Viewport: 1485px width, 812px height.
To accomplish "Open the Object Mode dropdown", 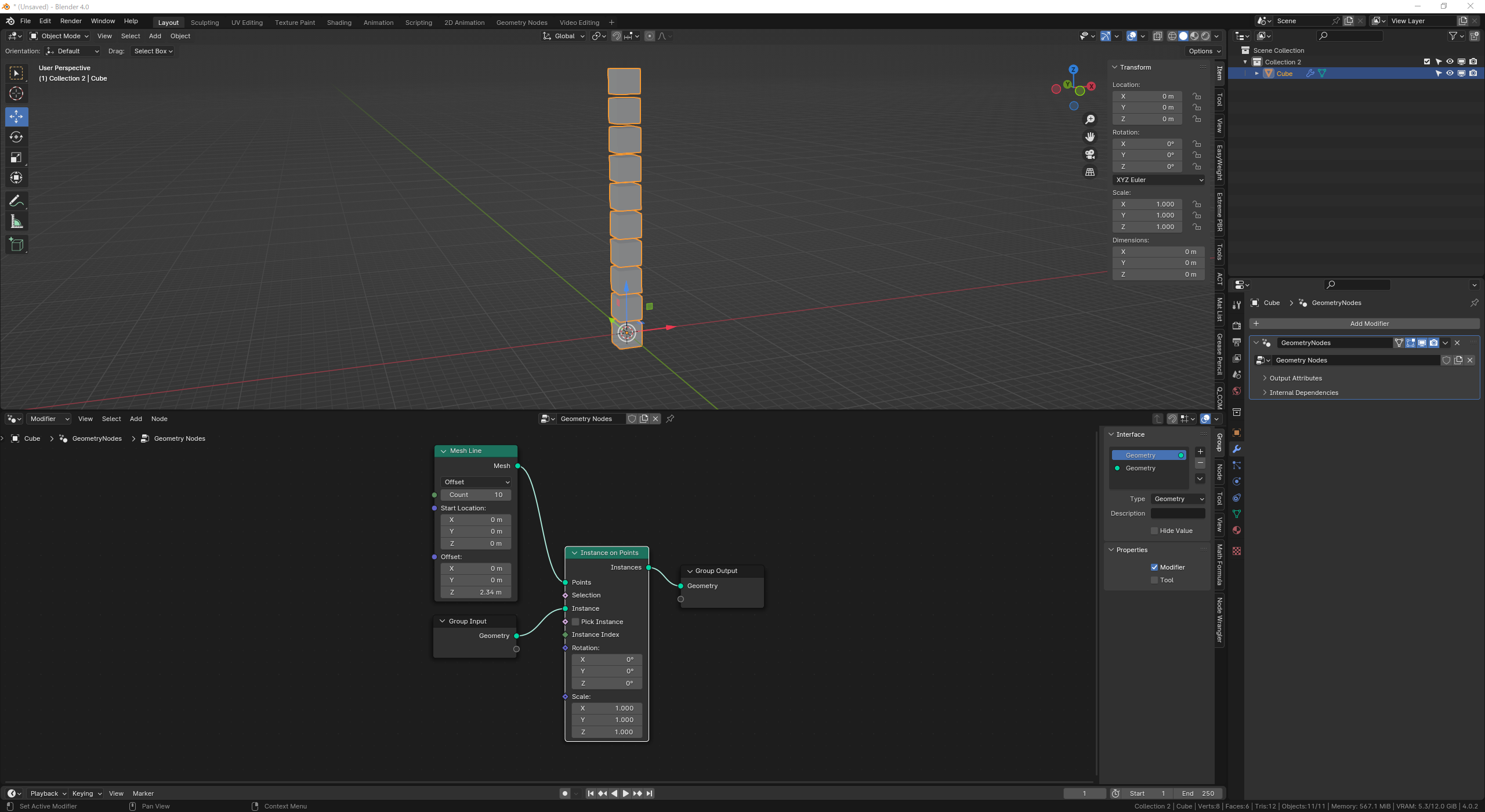I will pos(59,36).
